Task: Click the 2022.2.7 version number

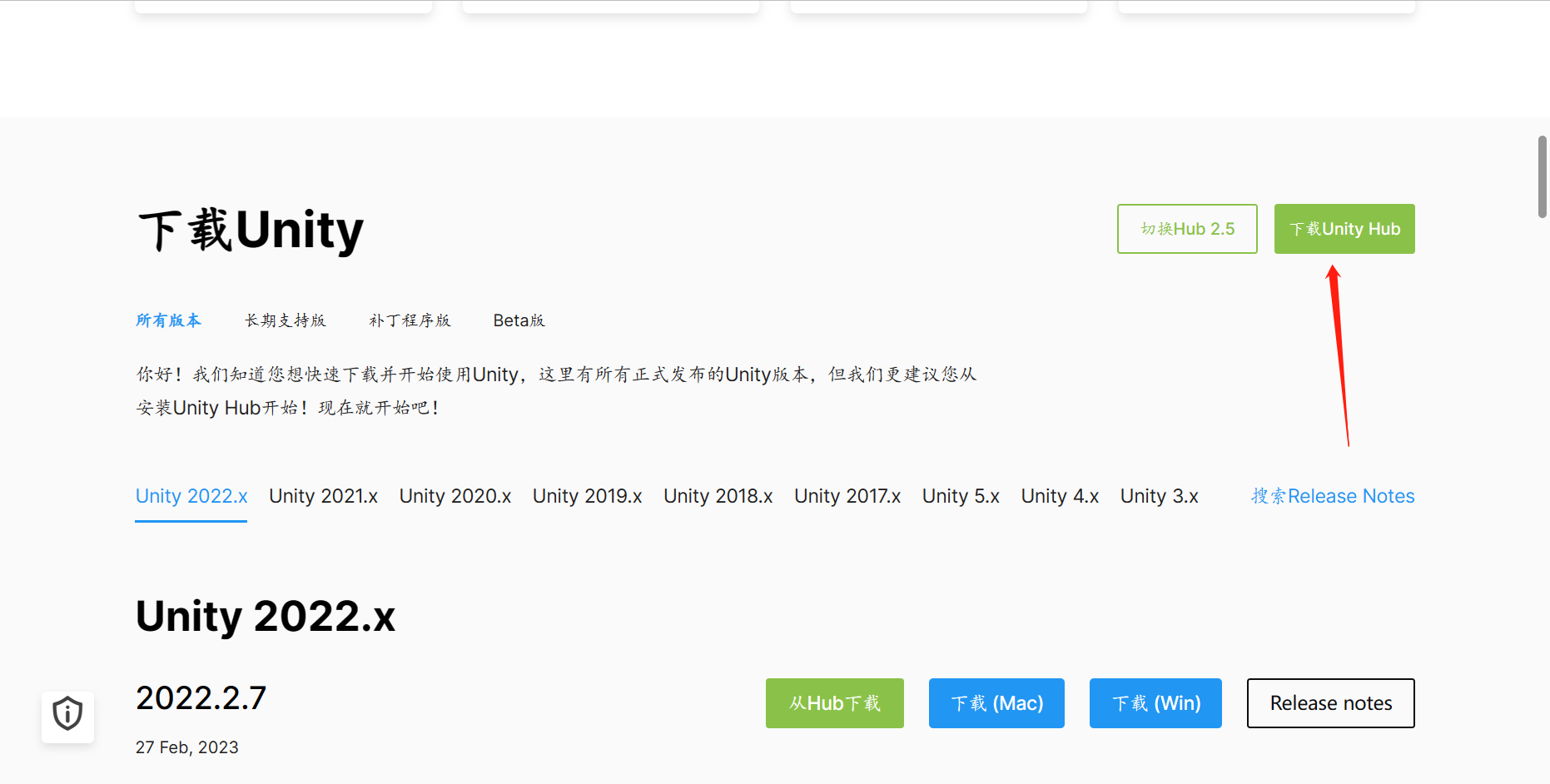Action: 201,698
